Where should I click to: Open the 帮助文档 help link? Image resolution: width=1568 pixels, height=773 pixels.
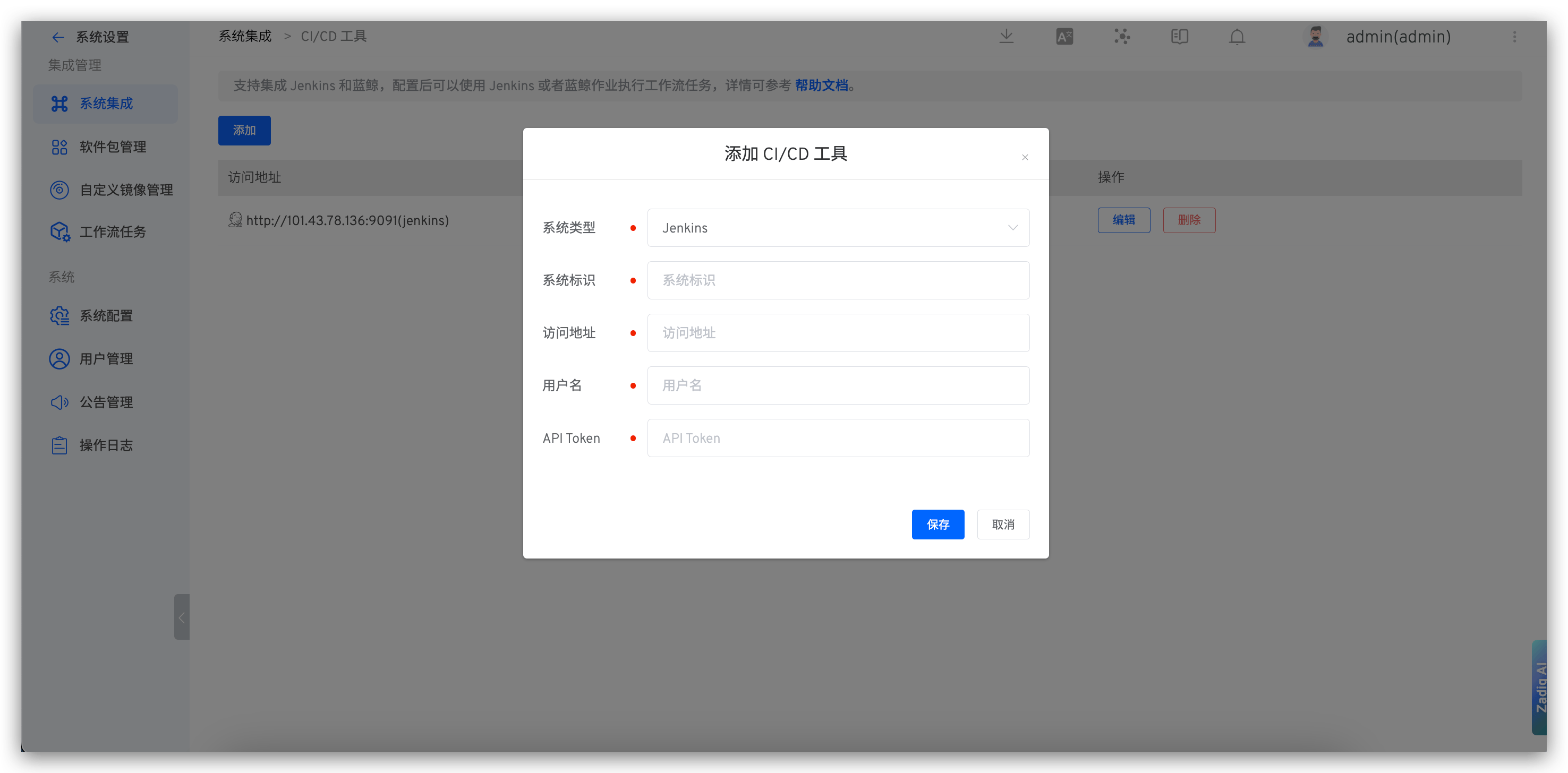point(822,85)
